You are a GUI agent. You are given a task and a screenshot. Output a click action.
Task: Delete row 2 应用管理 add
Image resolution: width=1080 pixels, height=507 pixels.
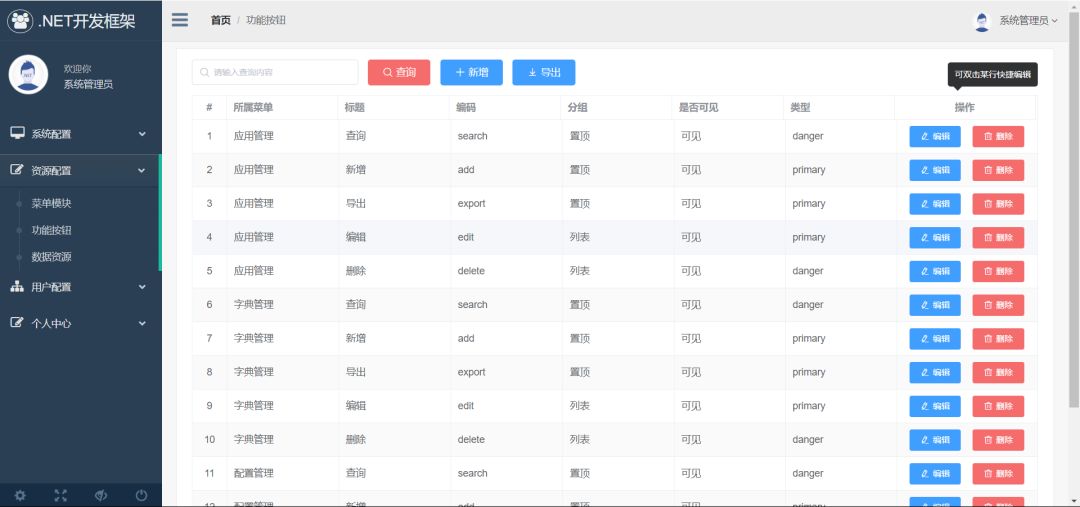coord(998,170)
